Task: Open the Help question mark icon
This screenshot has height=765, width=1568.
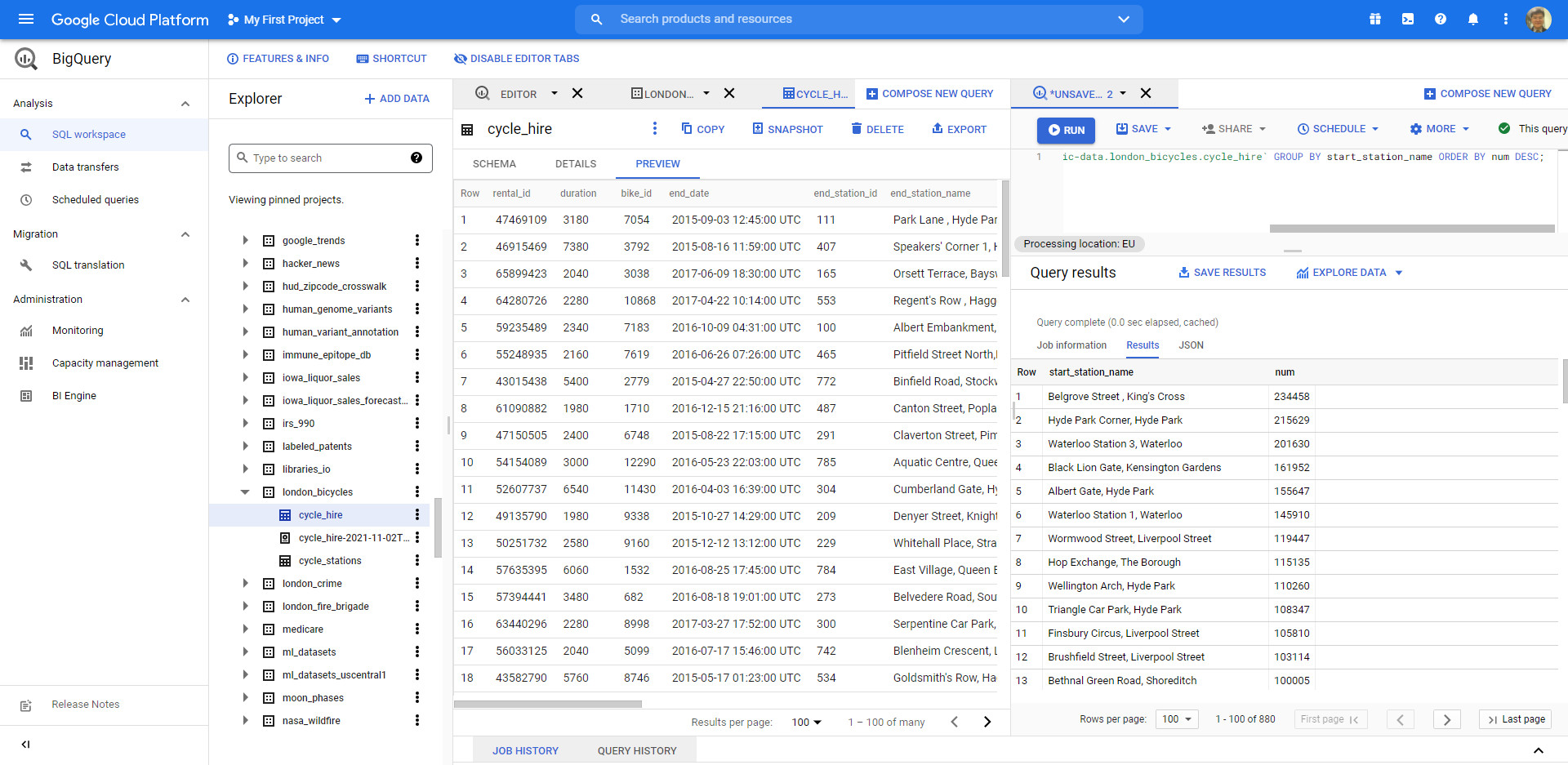Action: (x=1441, y=19)
